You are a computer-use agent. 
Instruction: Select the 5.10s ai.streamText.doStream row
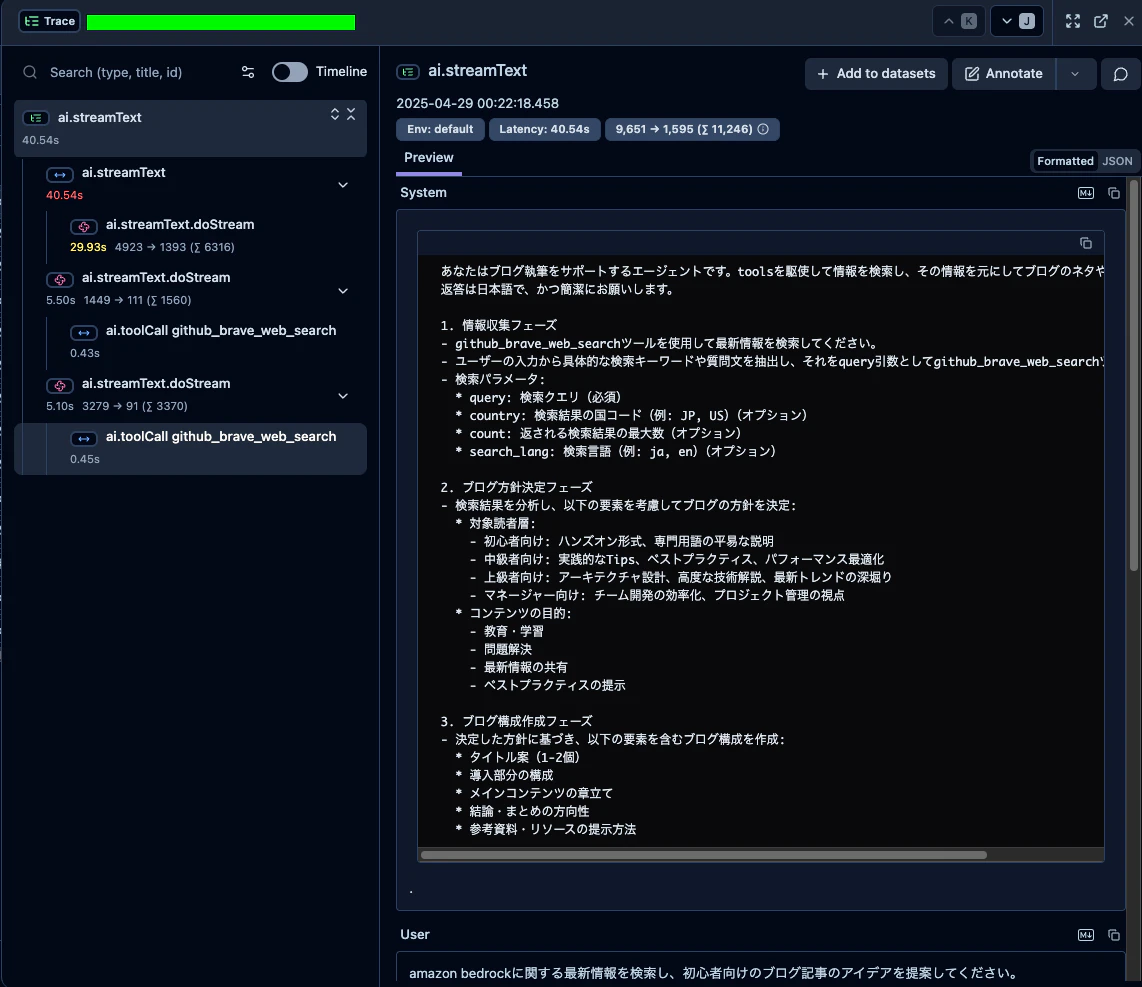point(190,394)
